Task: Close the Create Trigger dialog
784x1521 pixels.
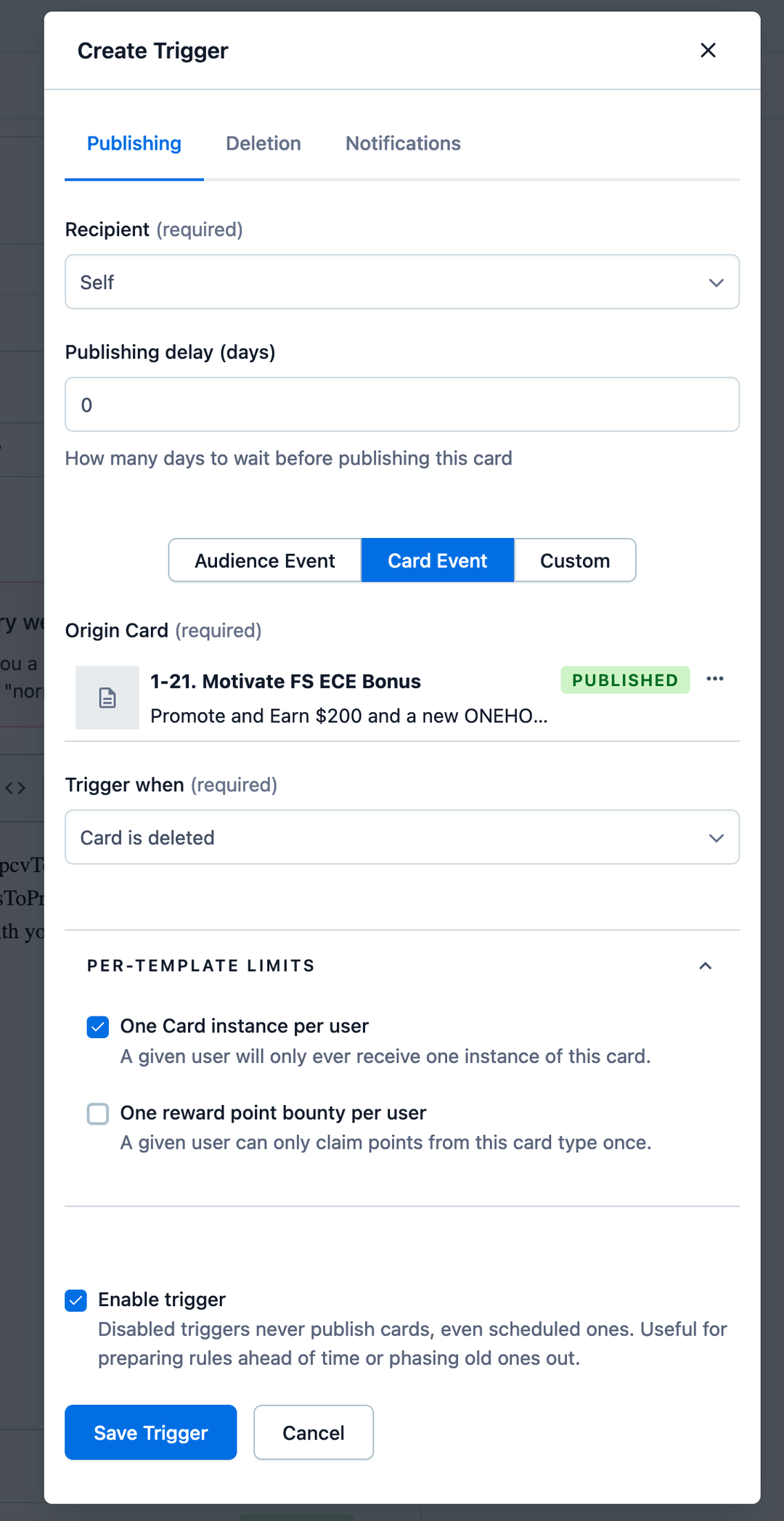Action: click(x=708, y=50)
